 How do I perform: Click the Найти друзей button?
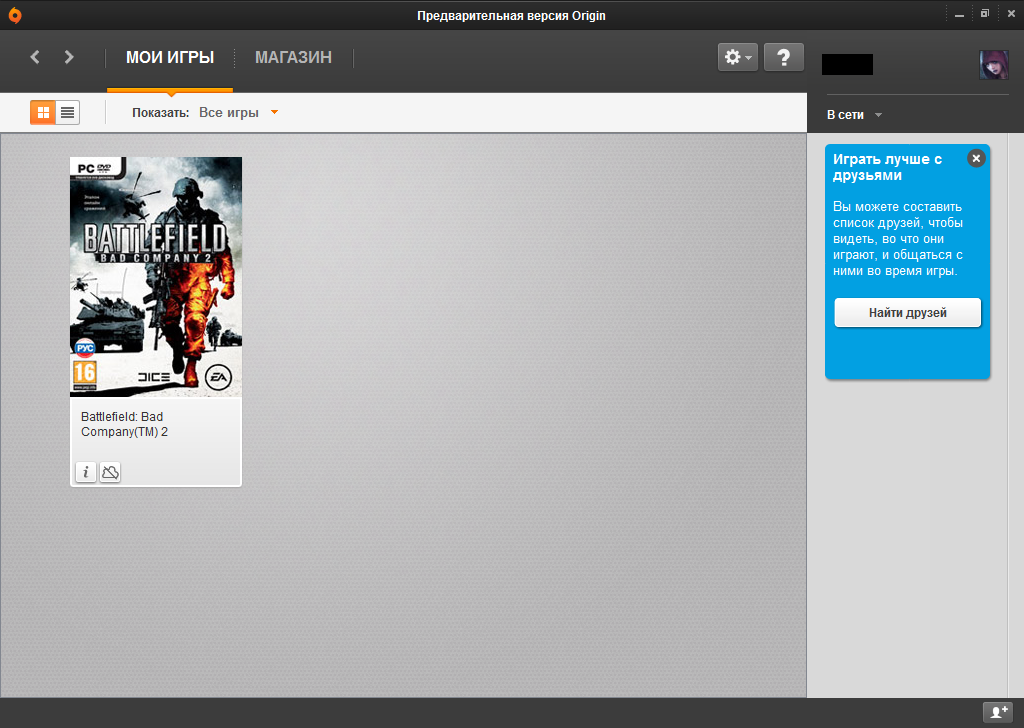908,313
